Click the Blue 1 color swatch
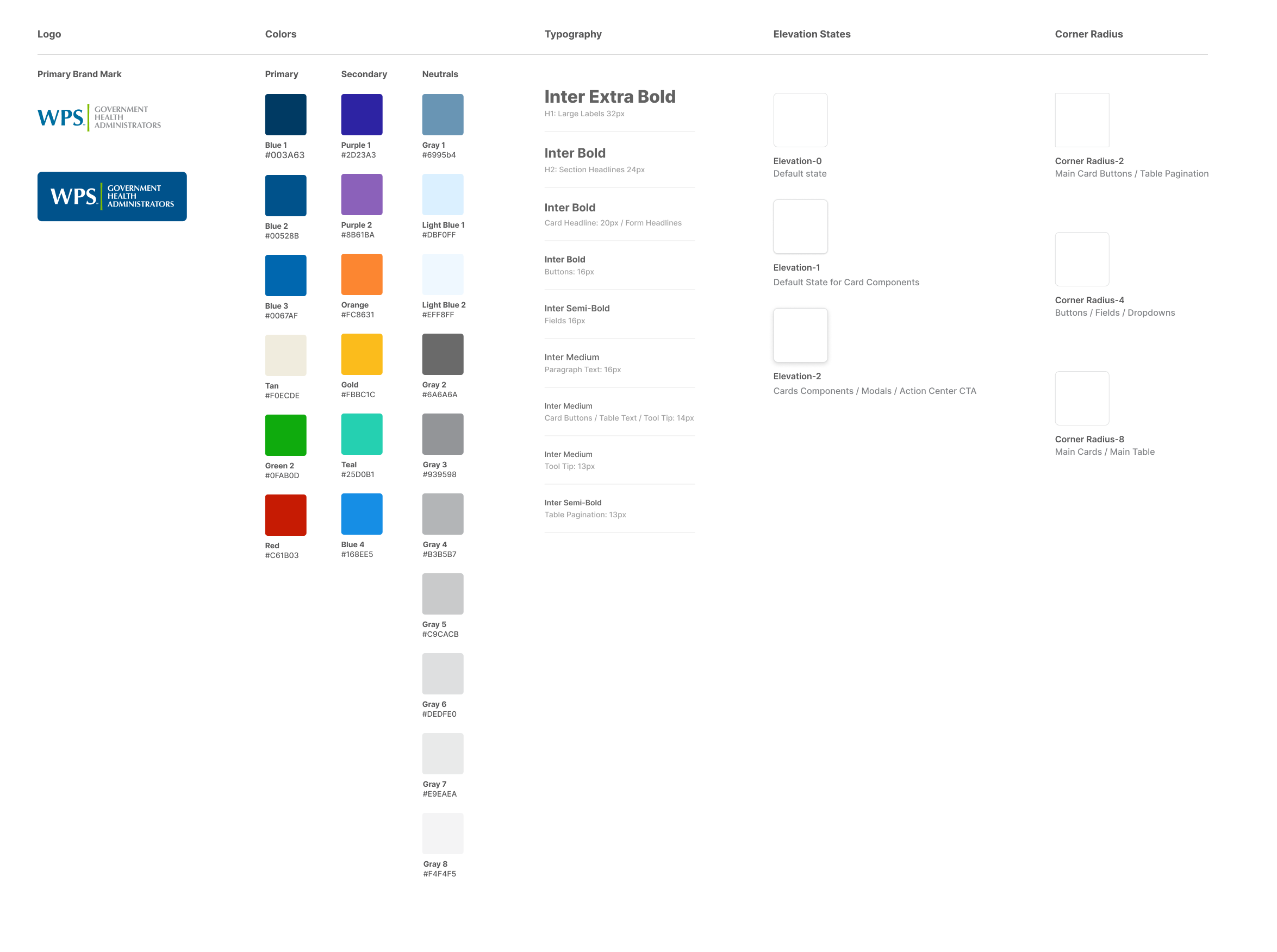The height and width of the screenshot is (952, 1277). pos(285,115)
